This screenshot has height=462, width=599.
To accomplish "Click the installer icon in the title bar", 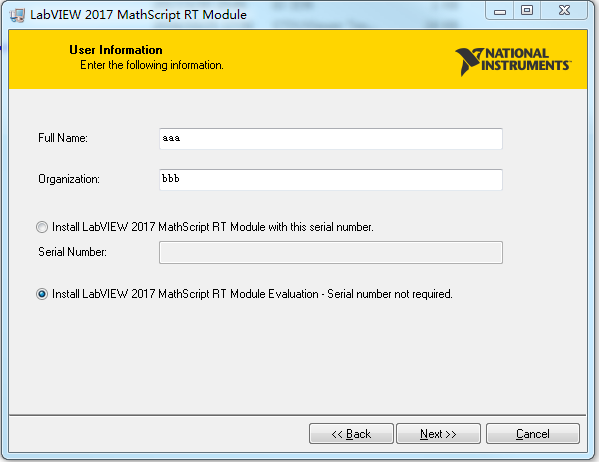I will pyautogui.click(x=17, y=15).
